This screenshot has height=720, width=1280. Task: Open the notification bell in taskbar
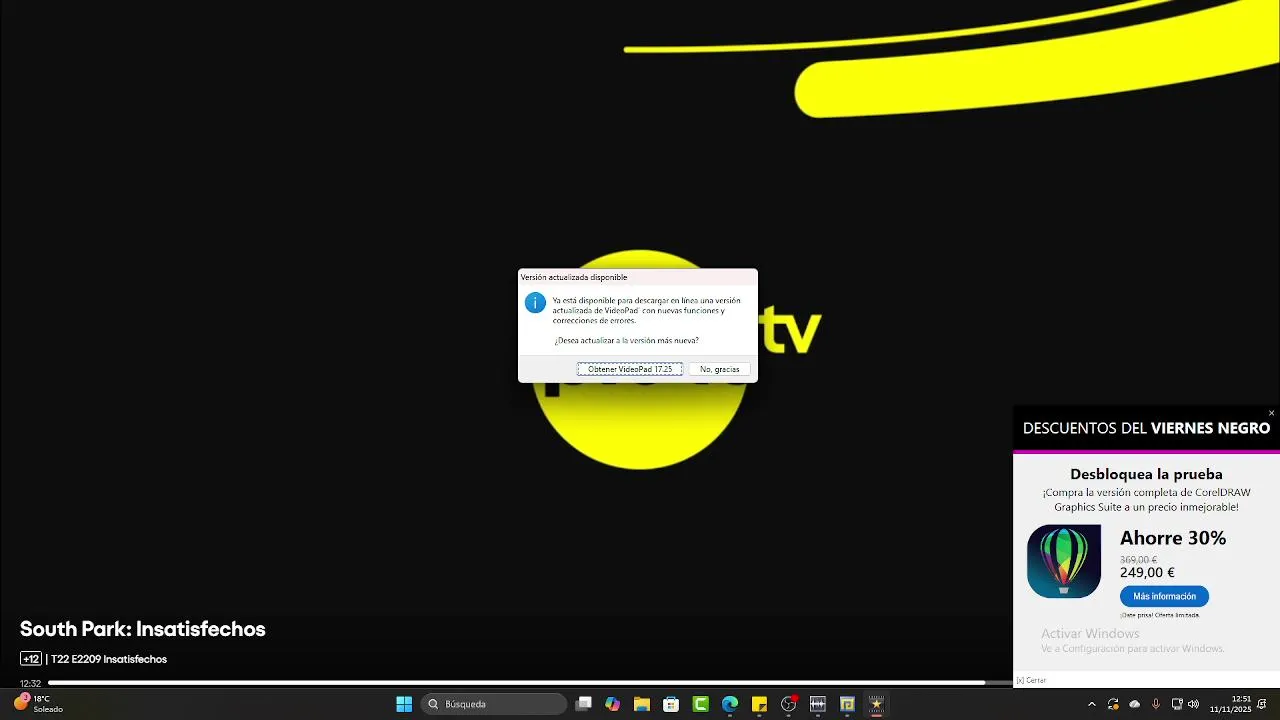click(x=1263, y=704)
